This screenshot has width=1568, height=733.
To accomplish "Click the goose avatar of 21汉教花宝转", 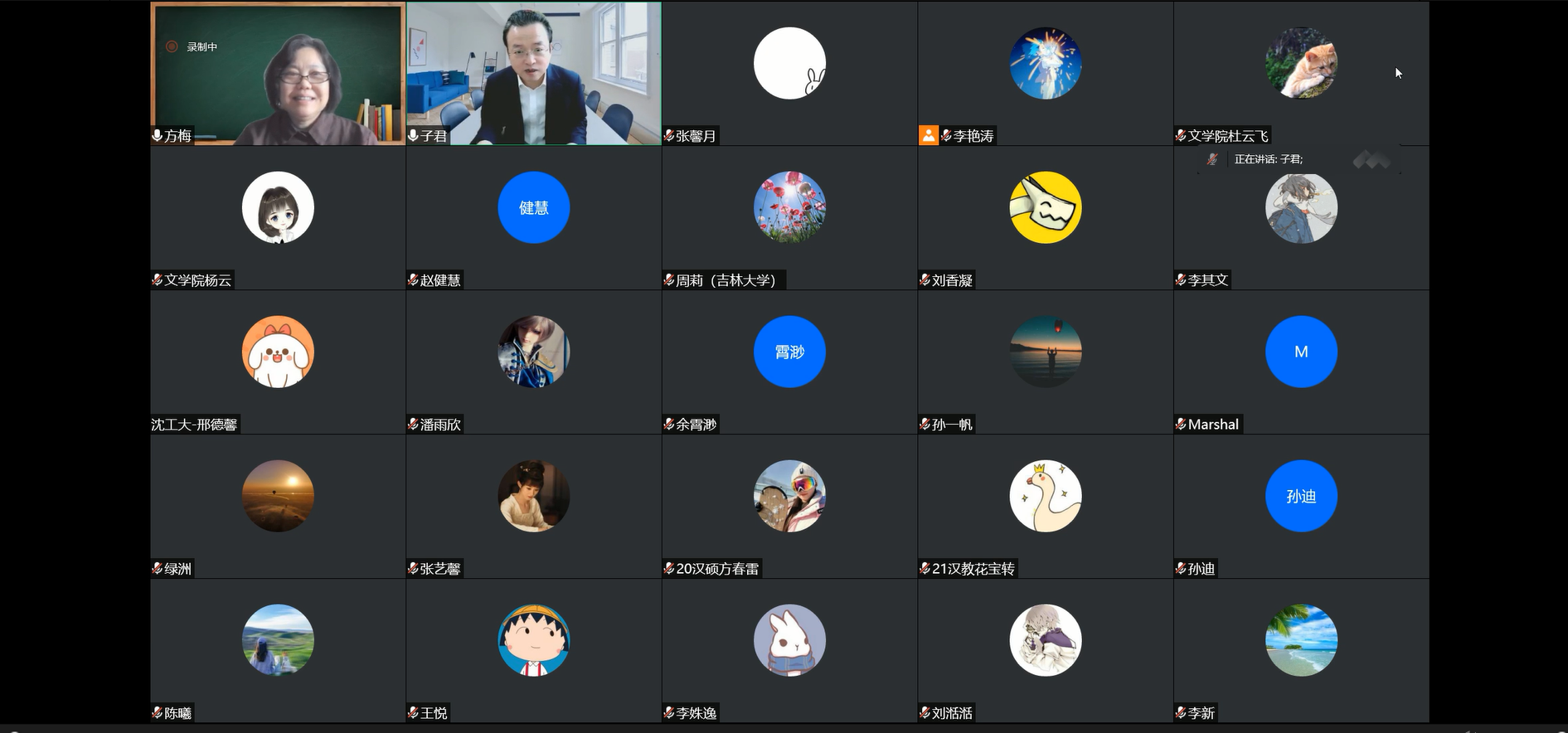I will (1045, 496).
